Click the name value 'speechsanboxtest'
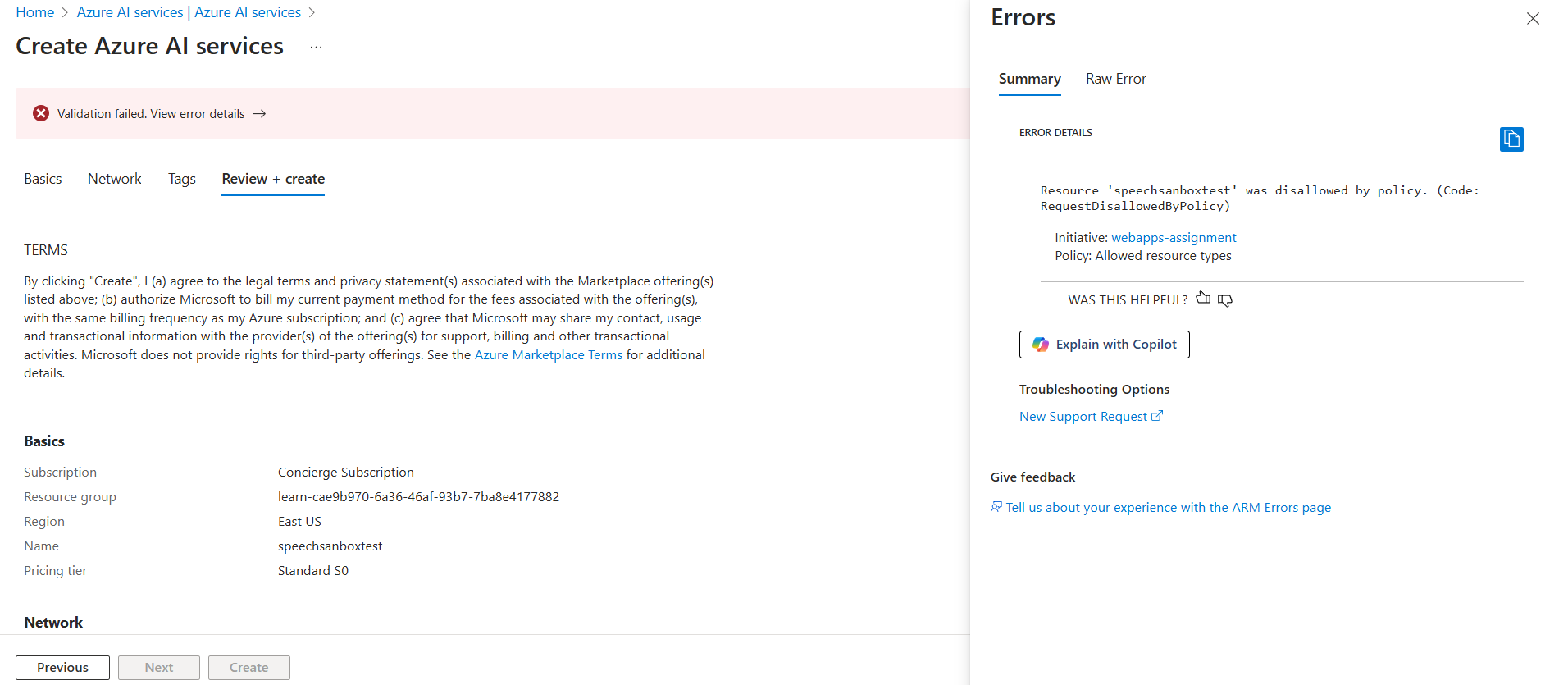 pos(330,546)
